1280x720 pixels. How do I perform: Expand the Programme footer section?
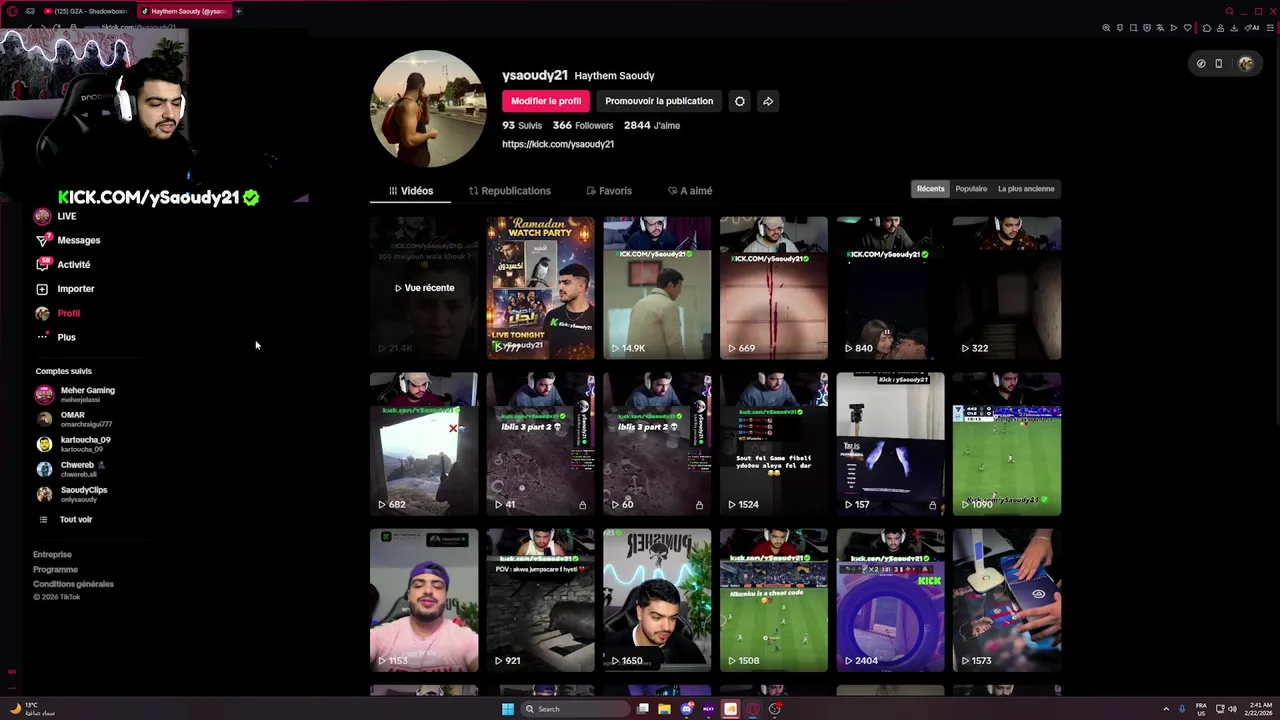pos(55,569)
